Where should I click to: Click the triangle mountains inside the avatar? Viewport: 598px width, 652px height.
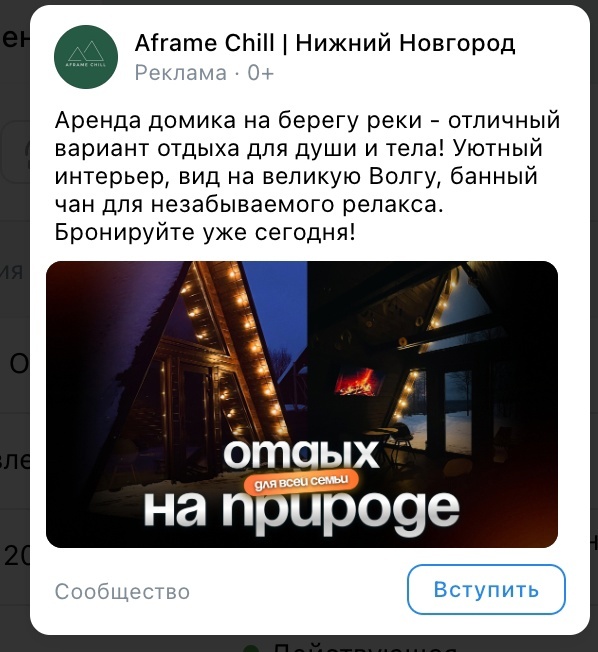click(86, 52)
